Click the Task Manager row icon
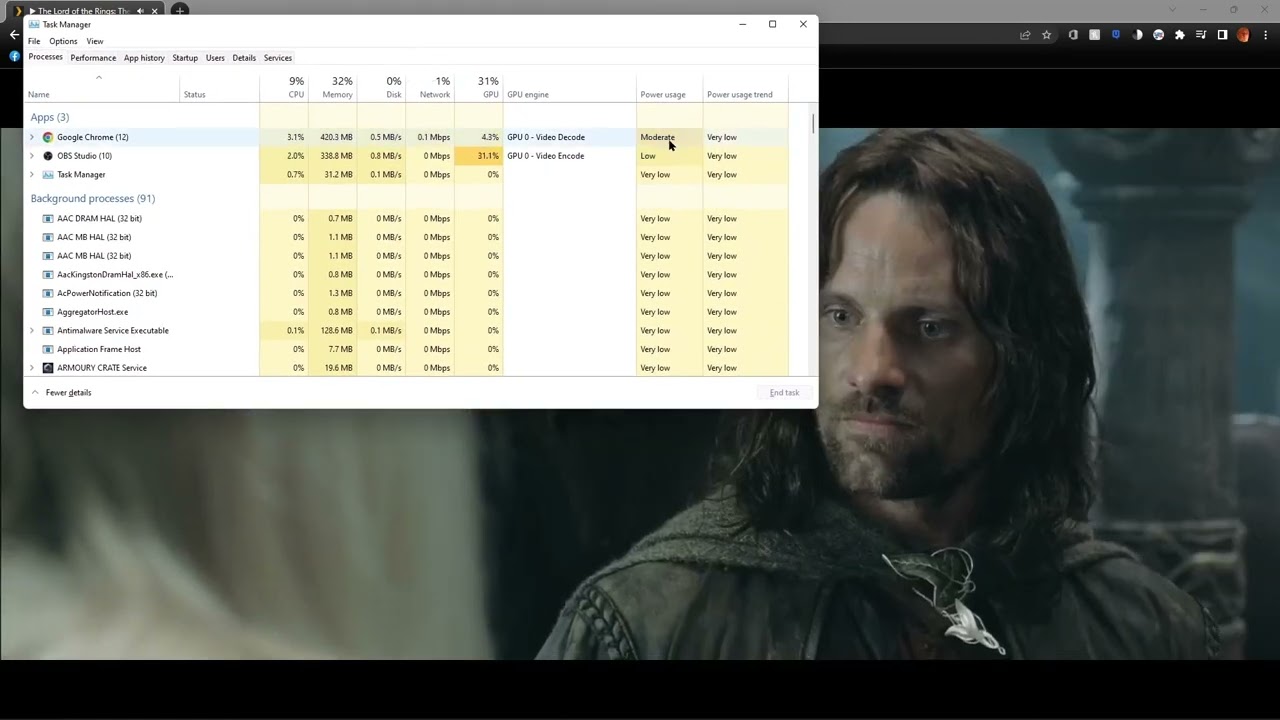 pos(48,174)
